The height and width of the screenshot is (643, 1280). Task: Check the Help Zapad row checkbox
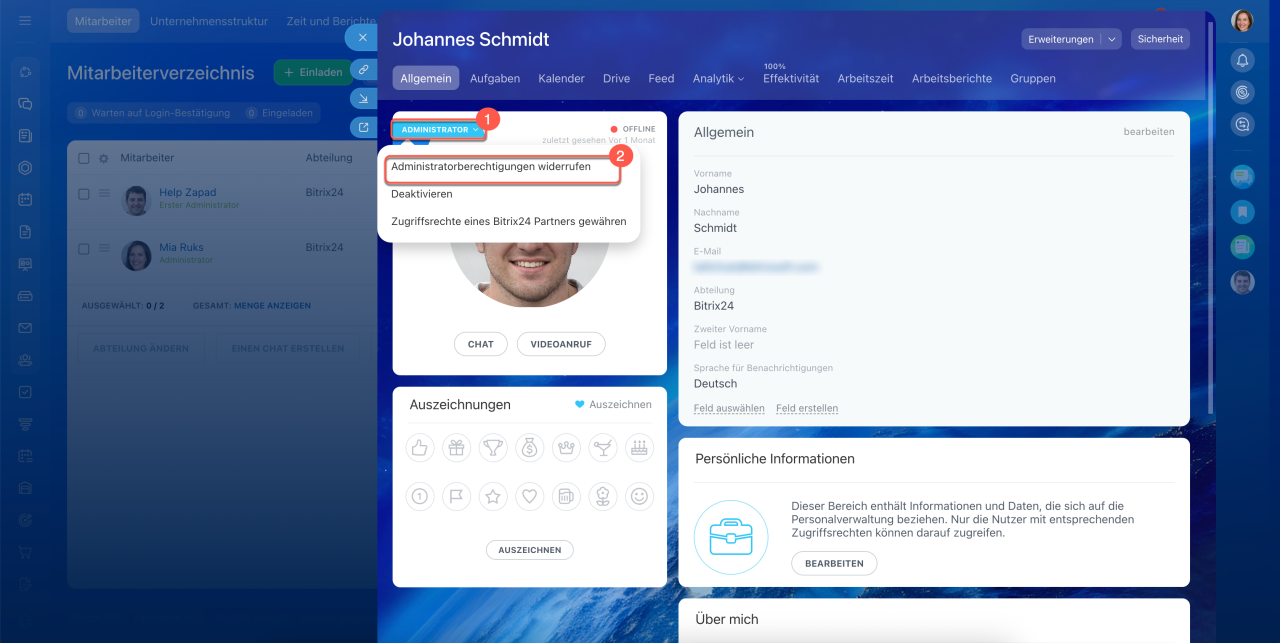(84, 194)
